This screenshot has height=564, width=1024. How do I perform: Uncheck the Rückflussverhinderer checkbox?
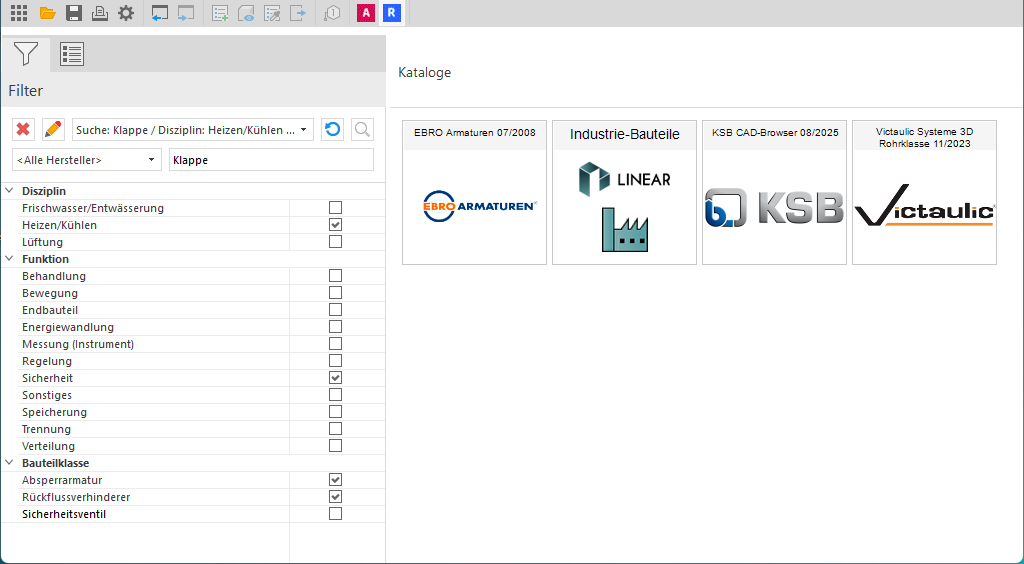coord(336,497)
